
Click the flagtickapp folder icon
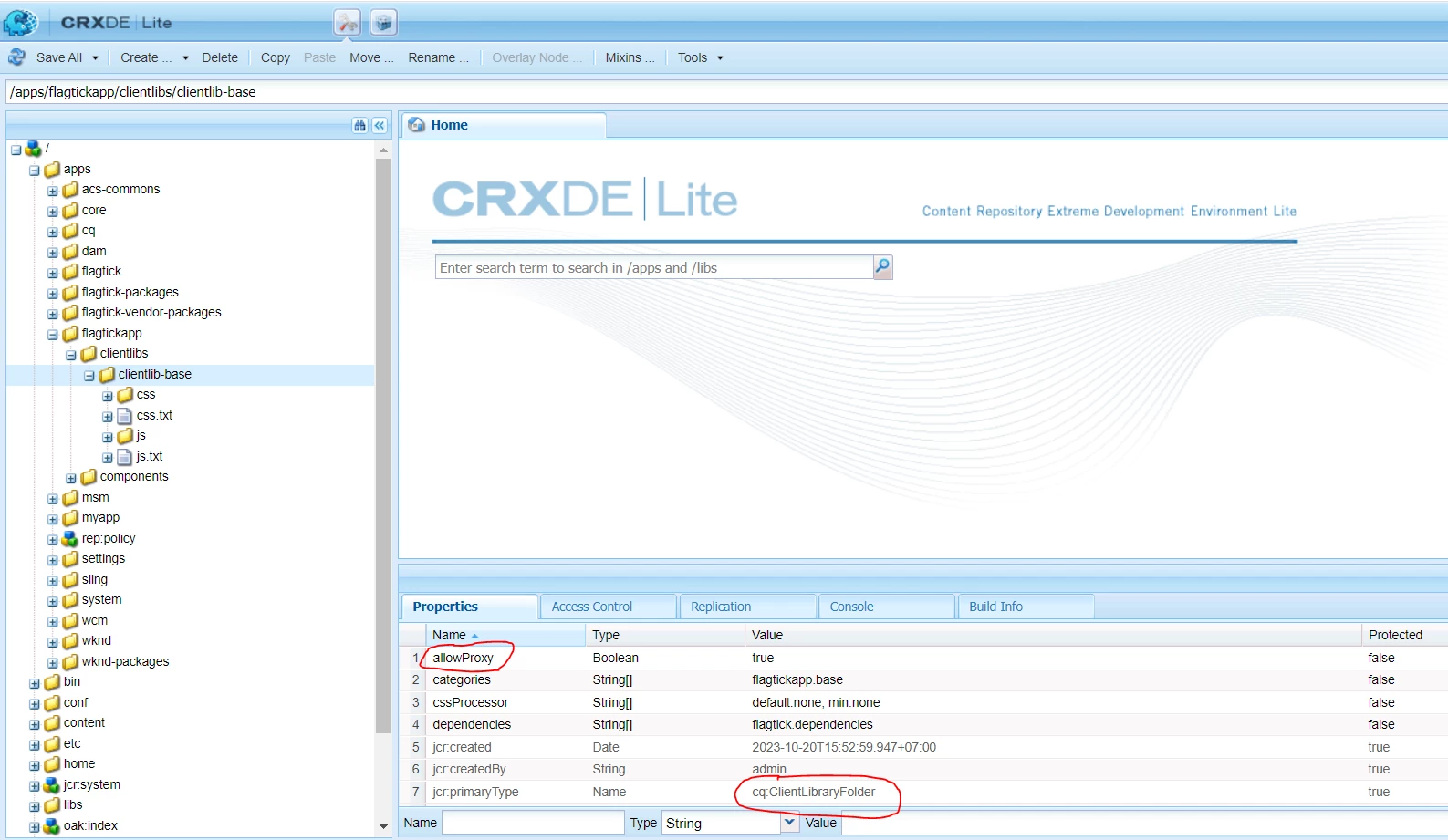click(x=70, y=334)
